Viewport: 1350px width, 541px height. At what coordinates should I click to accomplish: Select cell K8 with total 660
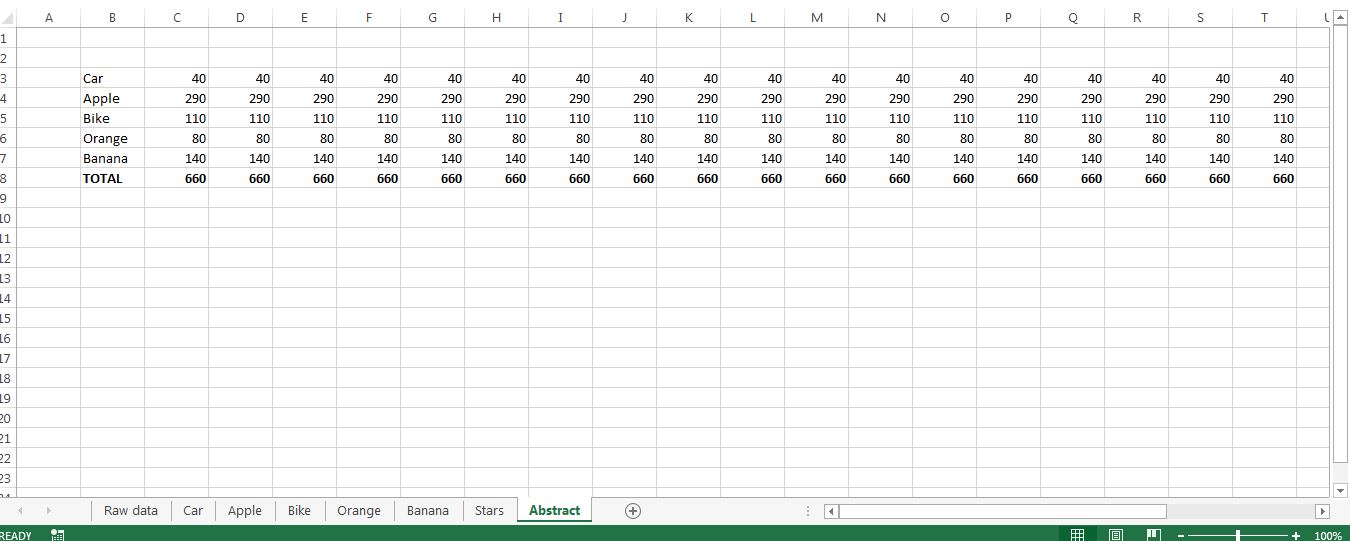click(688, 178)
